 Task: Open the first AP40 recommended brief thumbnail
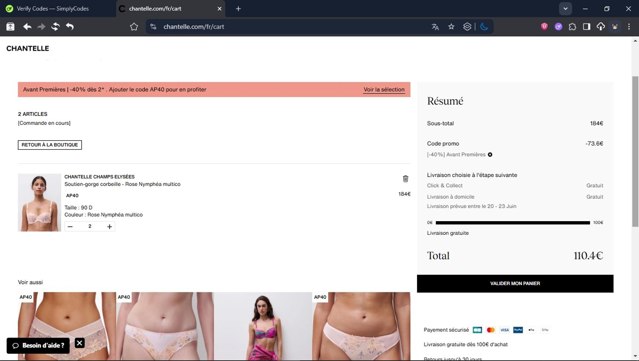(67, 326)
